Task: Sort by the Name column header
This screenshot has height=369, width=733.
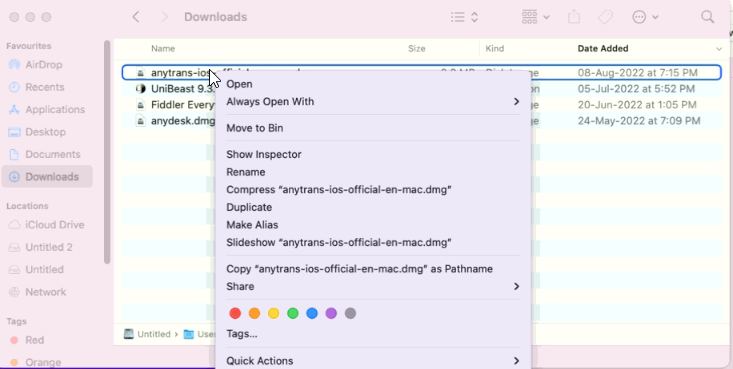Action: pyautogui.click(x=163, y=49)
